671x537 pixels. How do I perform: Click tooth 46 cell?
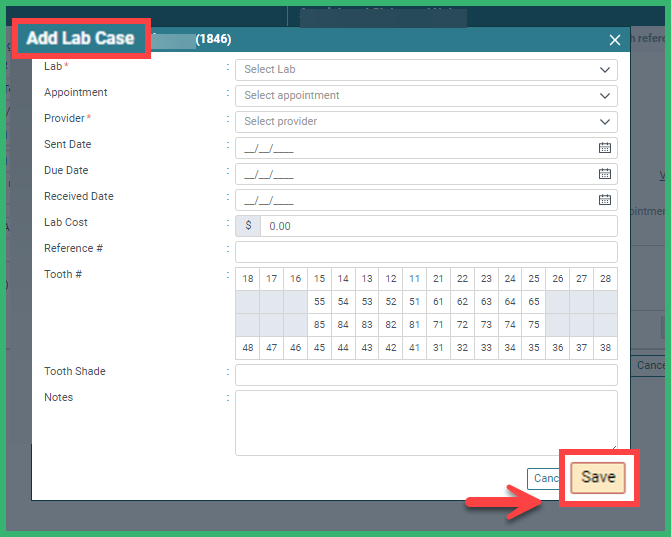[x=295, y=348]
